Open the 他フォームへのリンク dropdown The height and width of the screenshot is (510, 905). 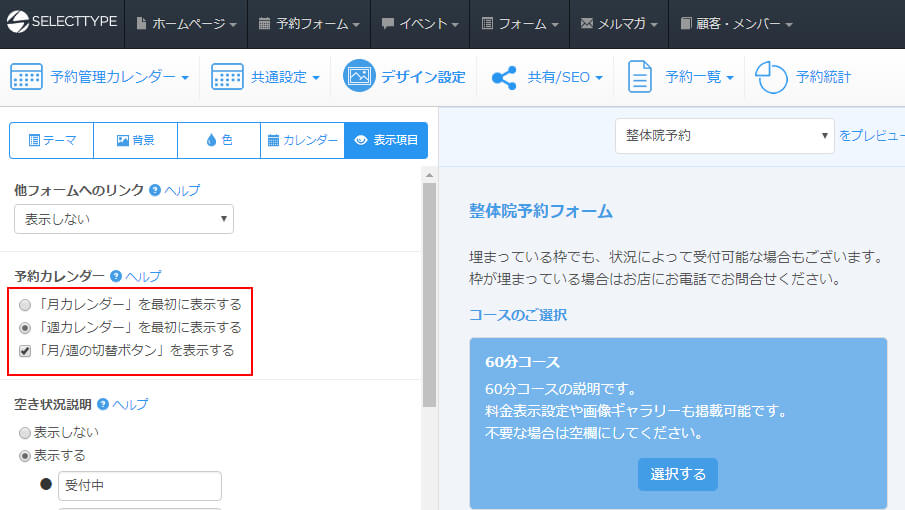coord(124,218)
